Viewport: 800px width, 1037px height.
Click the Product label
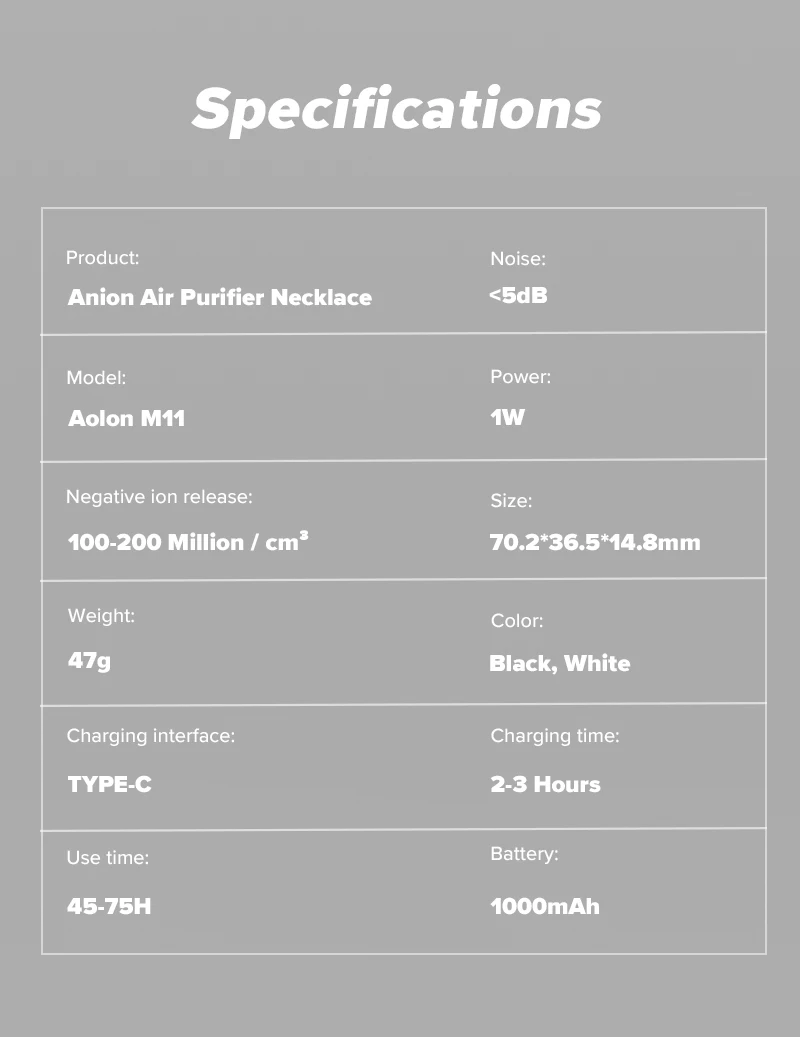102,257
